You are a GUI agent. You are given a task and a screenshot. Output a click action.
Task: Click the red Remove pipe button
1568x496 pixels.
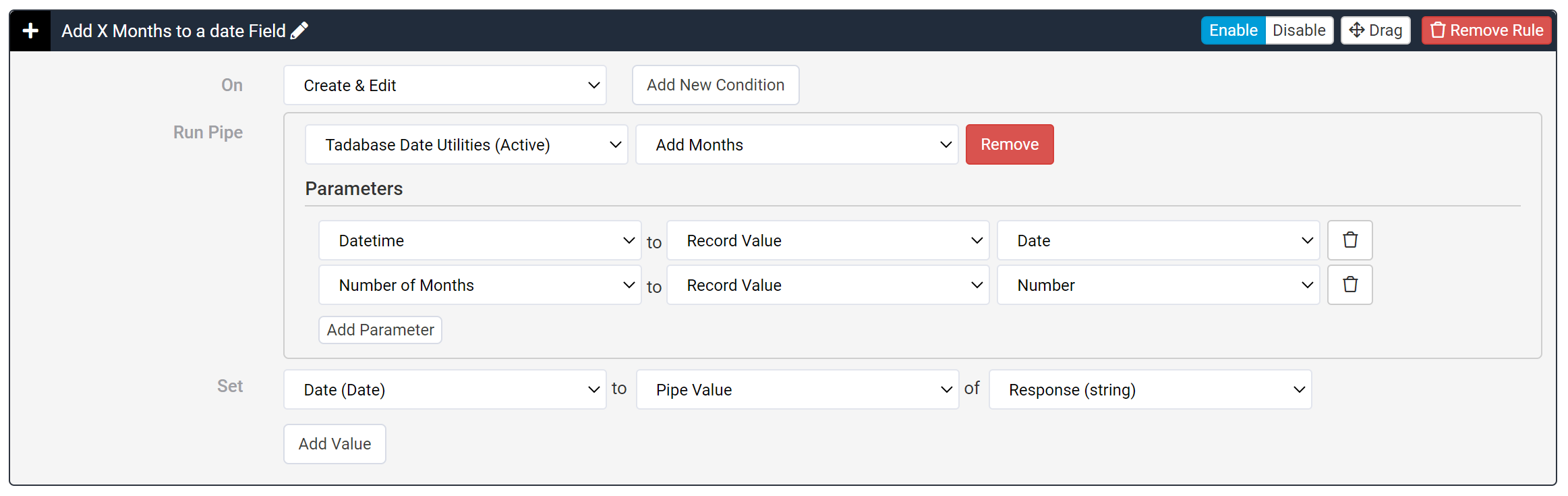coord(1009,144)
